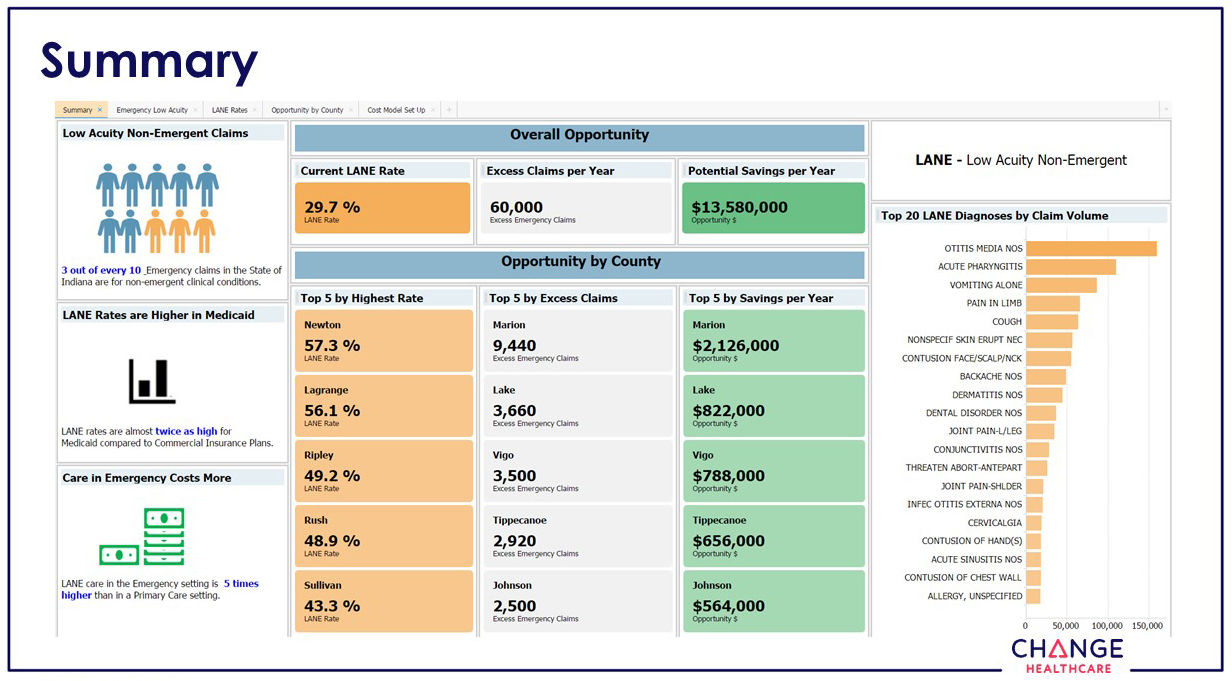
Task: Click the people figures infographic icon
Action: tap(157, 208)
